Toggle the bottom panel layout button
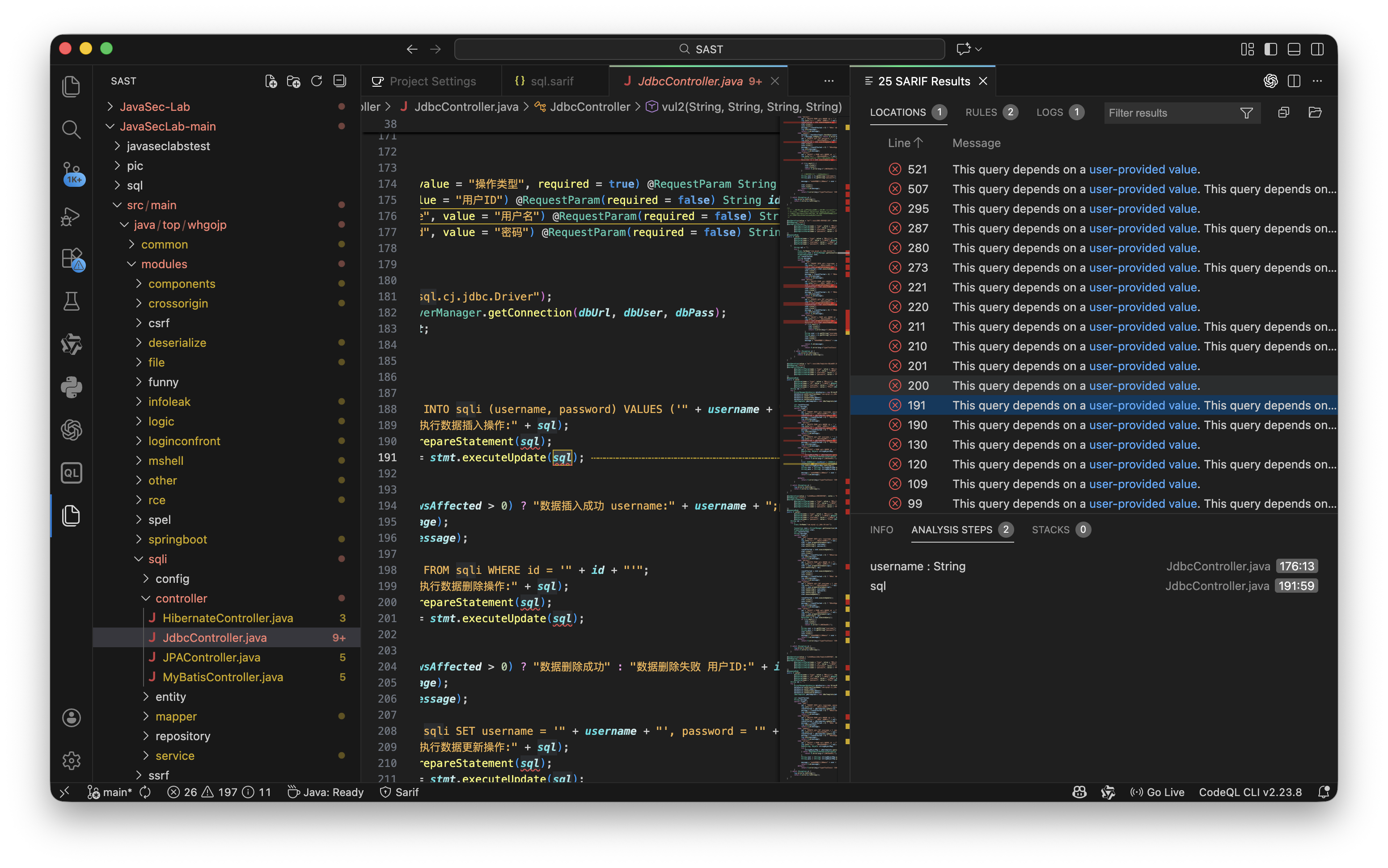 1294,49
